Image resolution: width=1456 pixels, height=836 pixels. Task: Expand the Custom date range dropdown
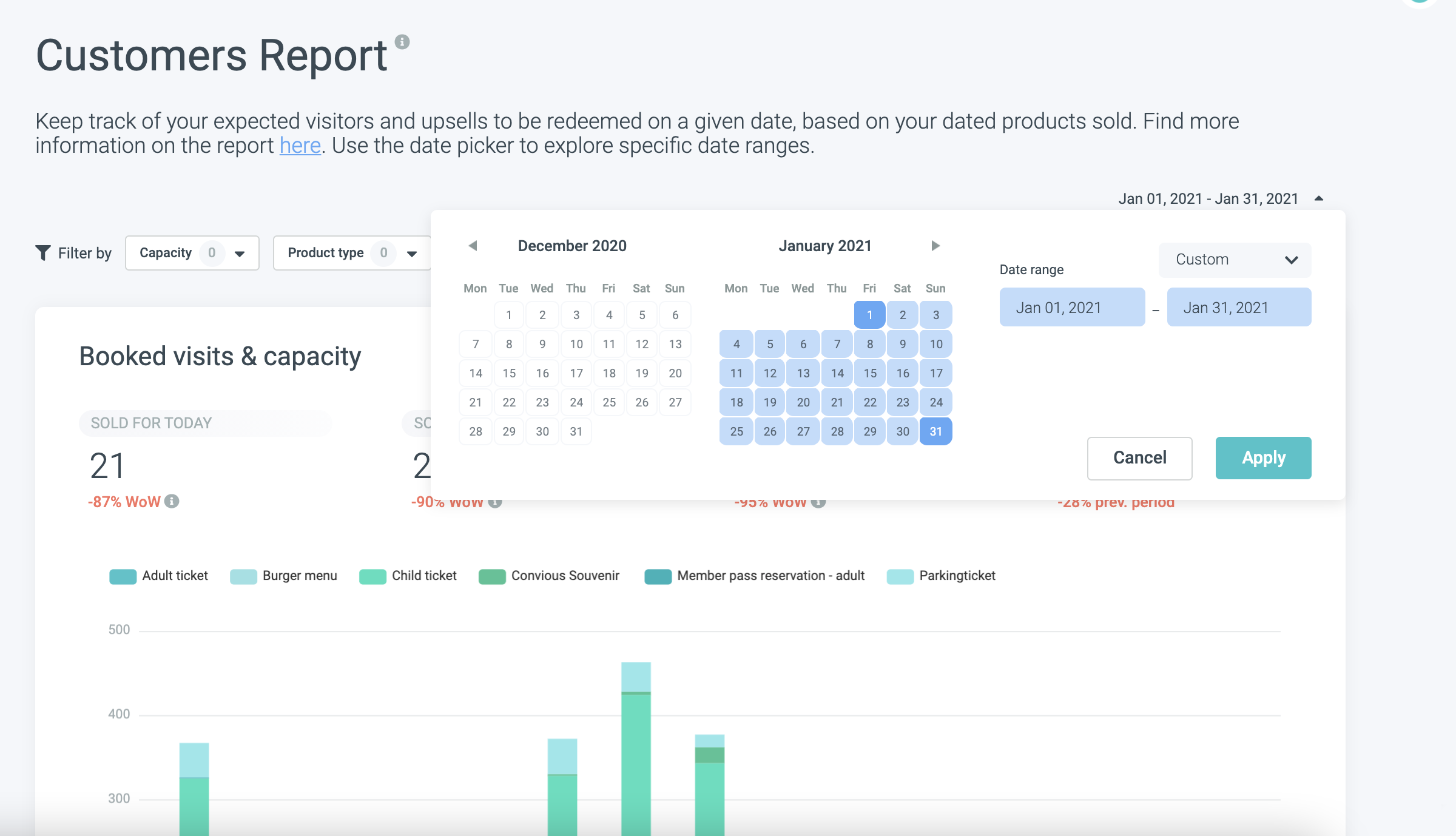[x=1235, y=260]
